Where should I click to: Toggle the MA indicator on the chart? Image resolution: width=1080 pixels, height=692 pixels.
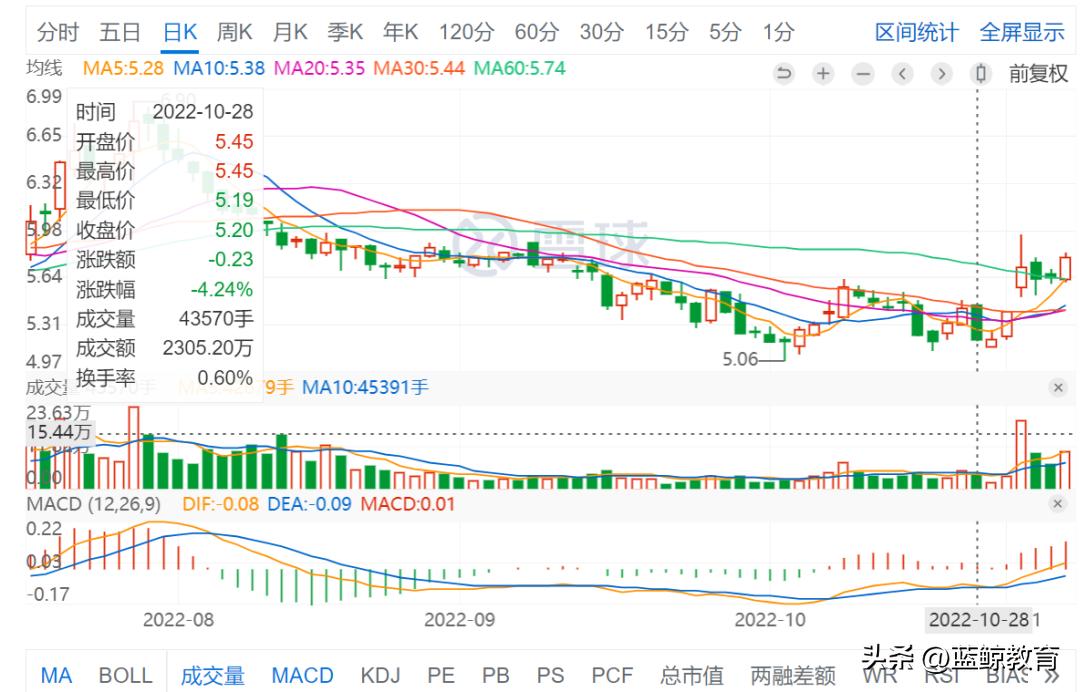point(56,676)
